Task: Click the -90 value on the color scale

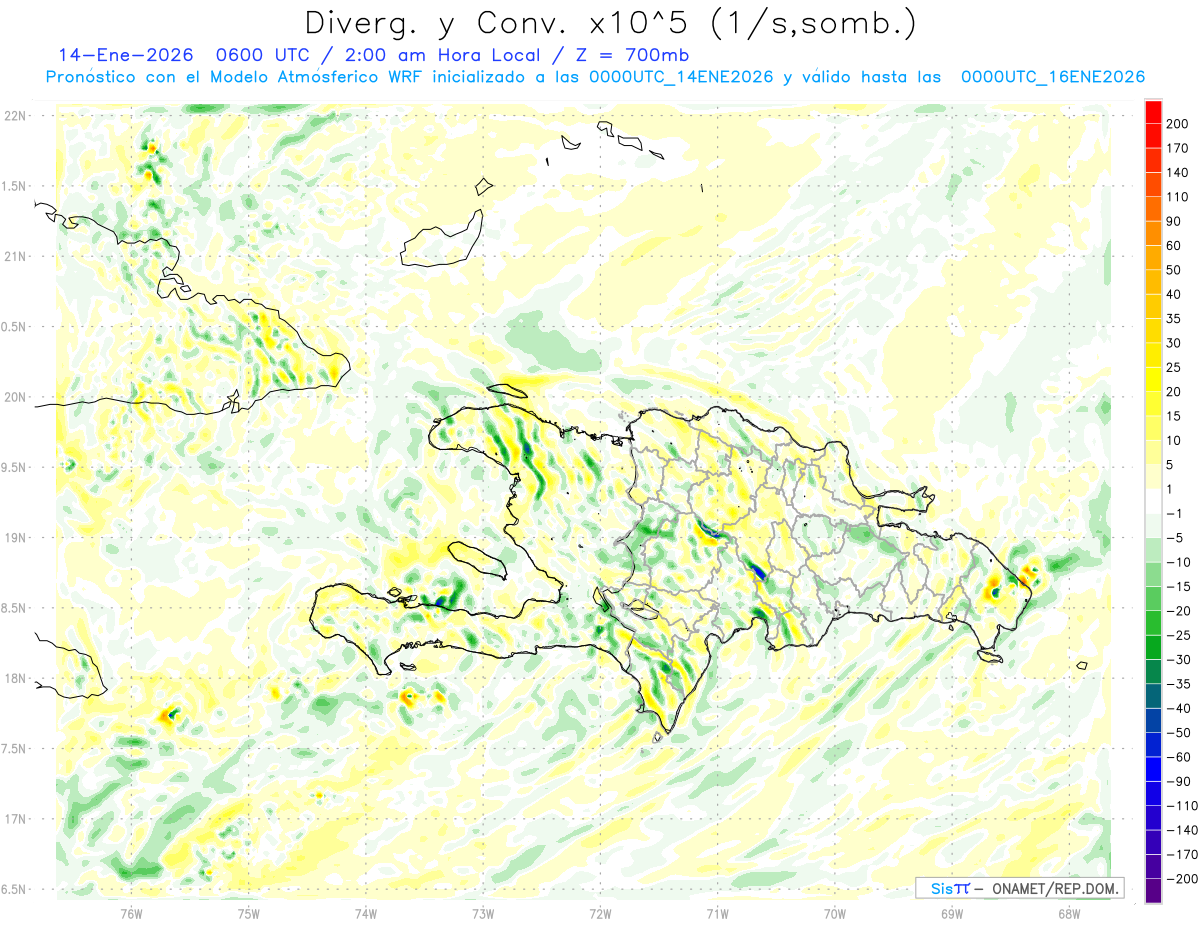Action: [x=1180, y=782]
